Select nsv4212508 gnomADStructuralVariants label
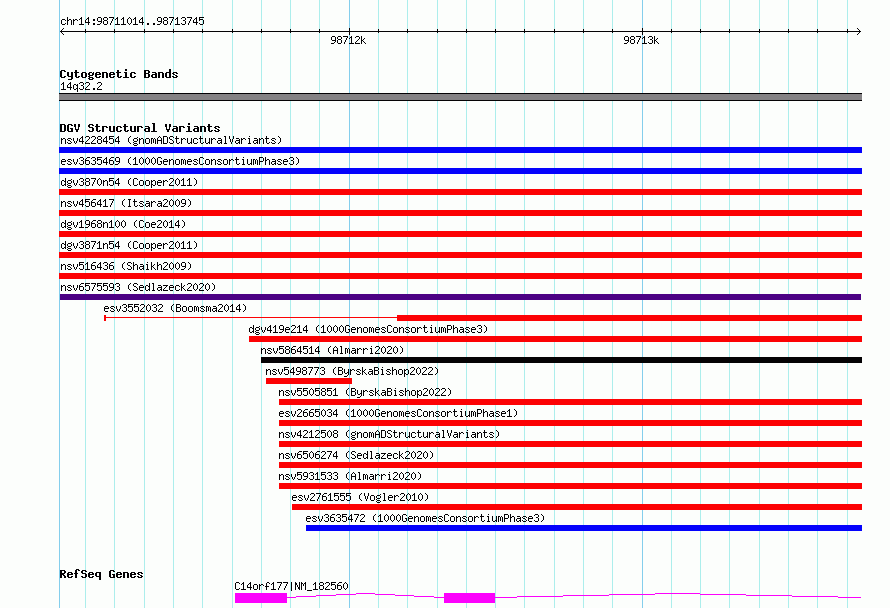890x608 pixels. [389, 434]
